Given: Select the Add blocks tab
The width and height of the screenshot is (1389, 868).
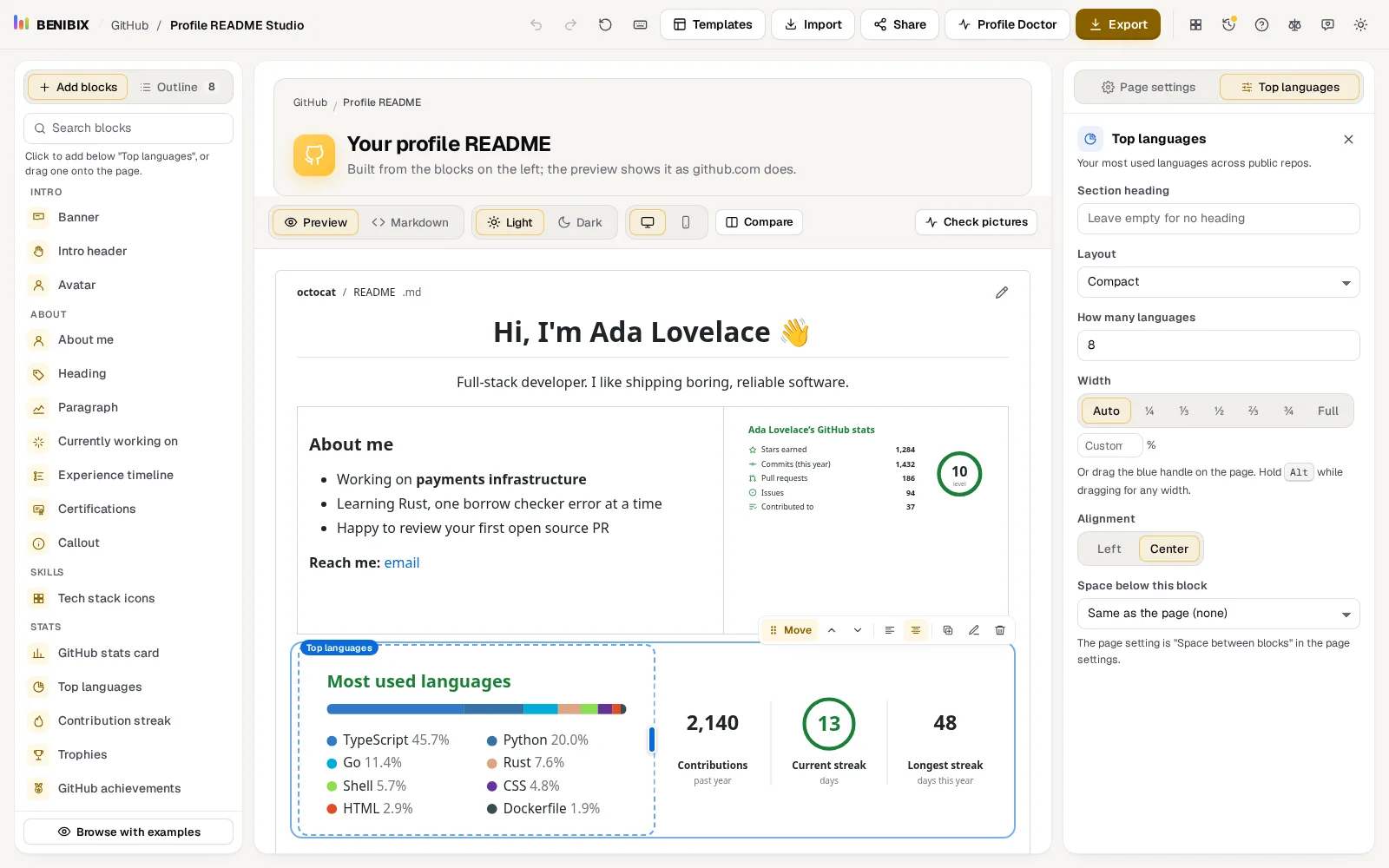Looking at the screenshot, I should coord(78,87).
